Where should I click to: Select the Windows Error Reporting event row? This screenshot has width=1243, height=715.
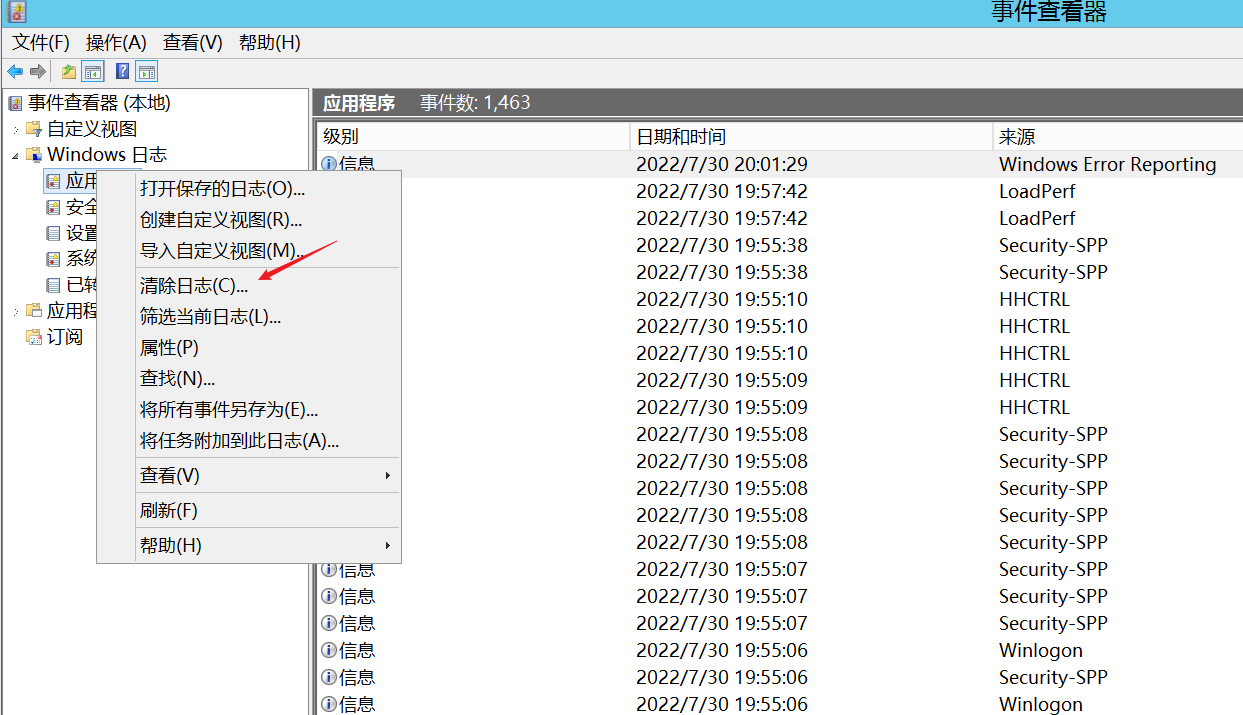click(1107, 164)
